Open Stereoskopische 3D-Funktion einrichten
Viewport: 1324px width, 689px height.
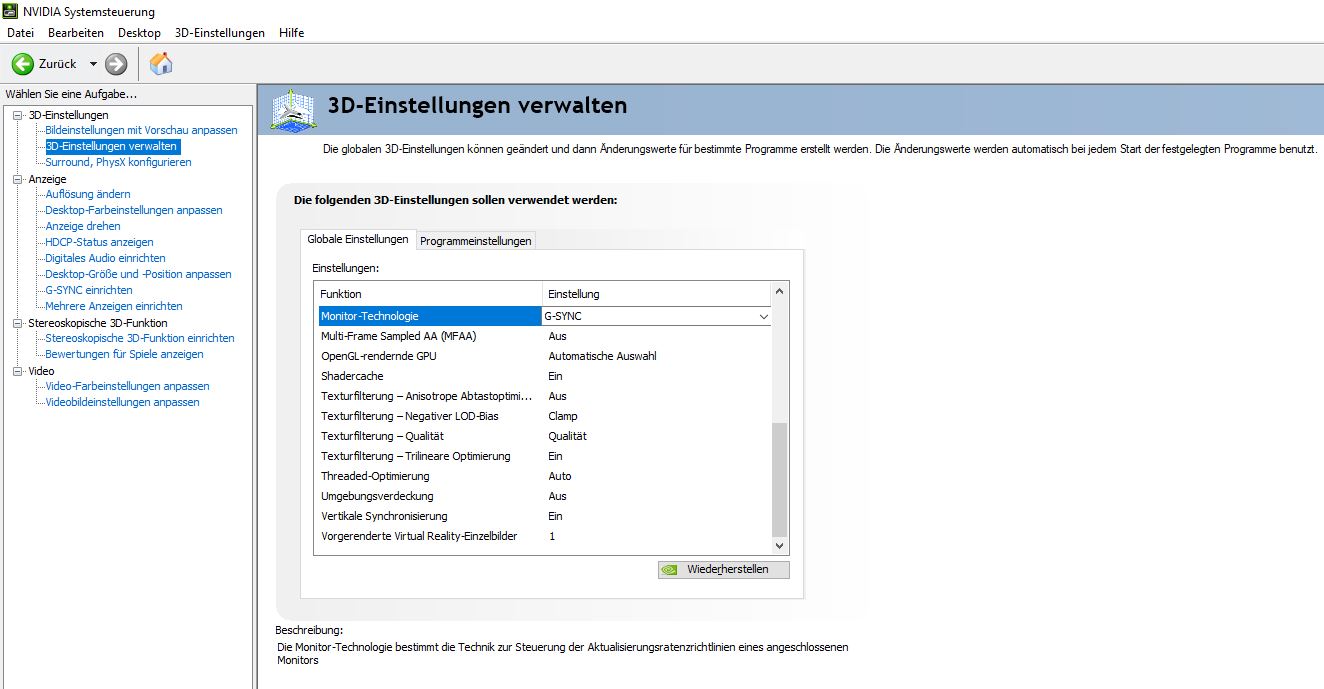(x=140, y=338)
